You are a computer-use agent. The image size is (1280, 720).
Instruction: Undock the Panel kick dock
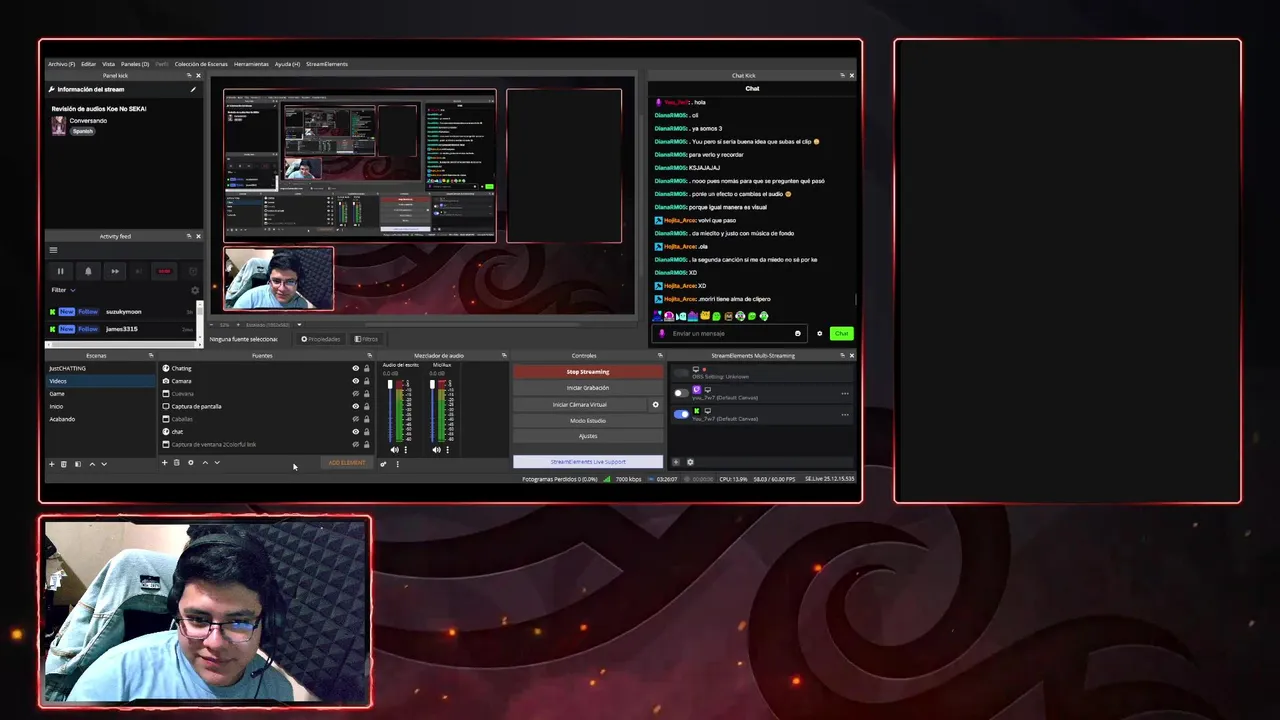(188, 75)
